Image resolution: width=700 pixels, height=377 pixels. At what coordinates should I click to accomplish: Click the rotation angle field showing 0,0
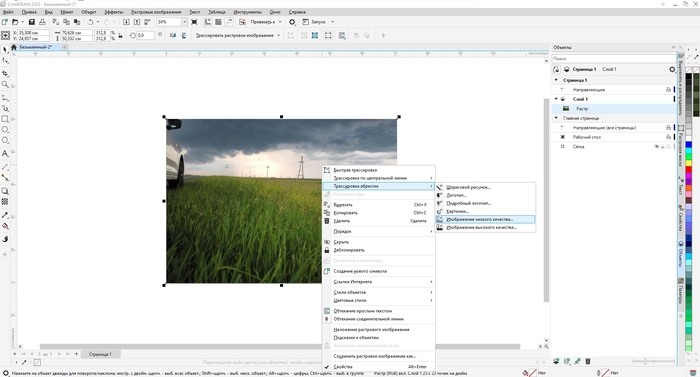tap(145, 35)
